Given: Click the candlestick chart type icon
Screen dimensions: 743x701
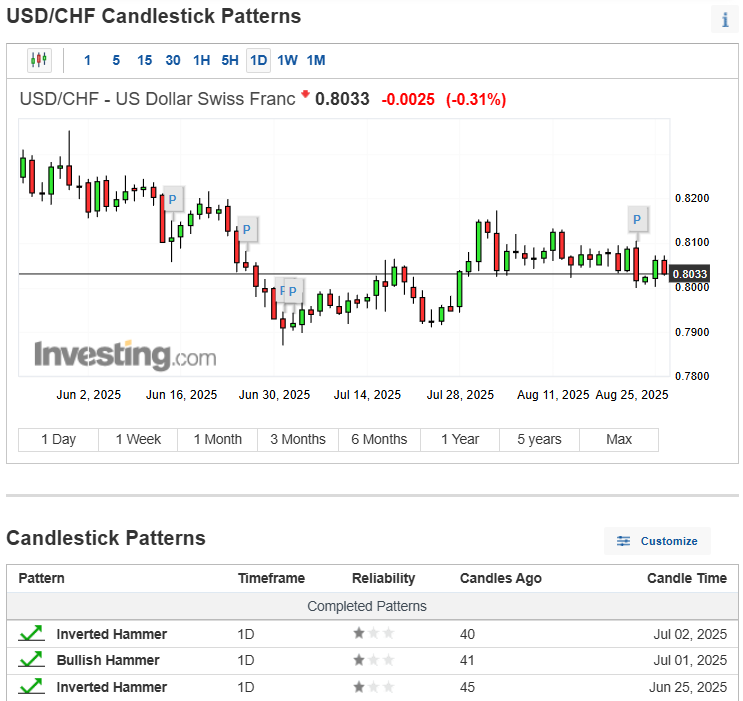Looking at the screenshot, I should coord(39,60).
